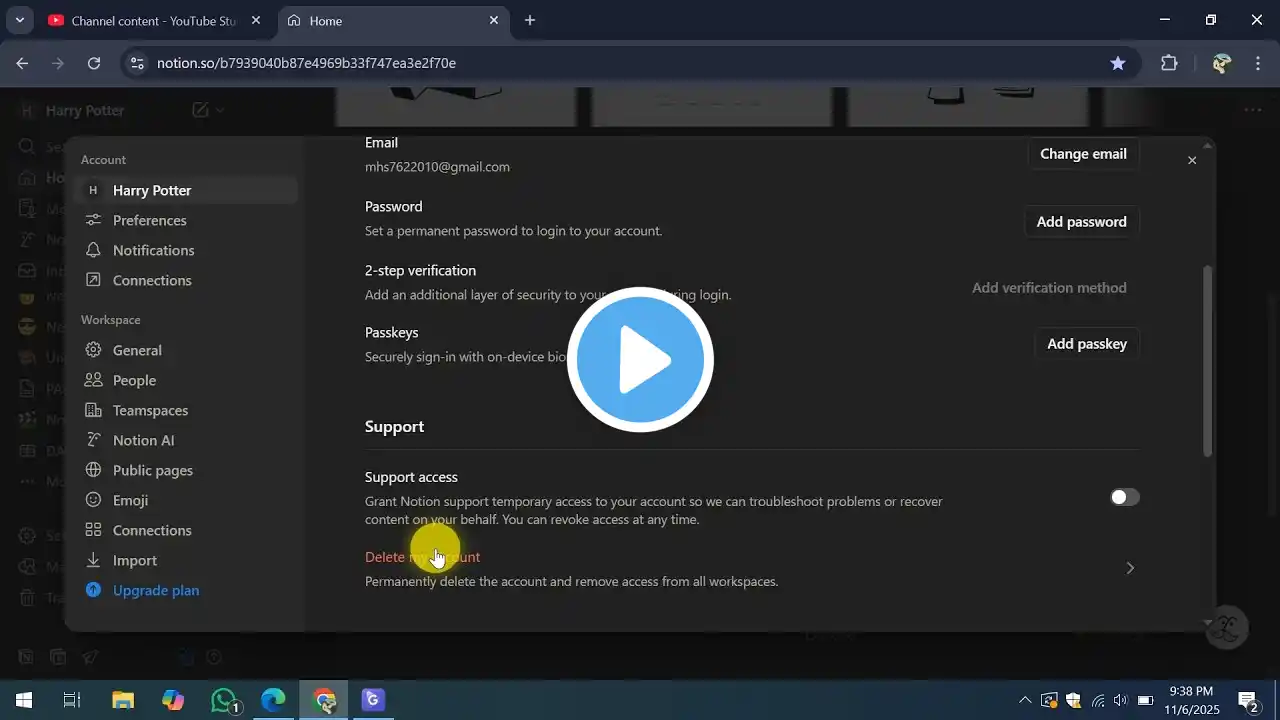Show hidden system tray icons
The height and width of the screenshot is (720, 1280).
coord(1025,700)
